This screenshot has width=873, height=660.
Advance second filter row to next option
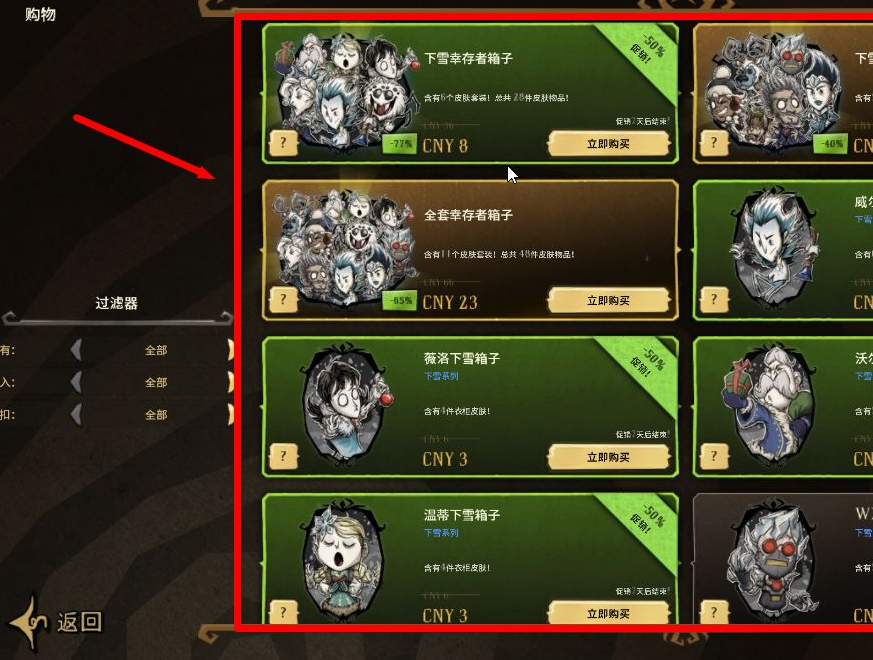[x=230, y=383]
